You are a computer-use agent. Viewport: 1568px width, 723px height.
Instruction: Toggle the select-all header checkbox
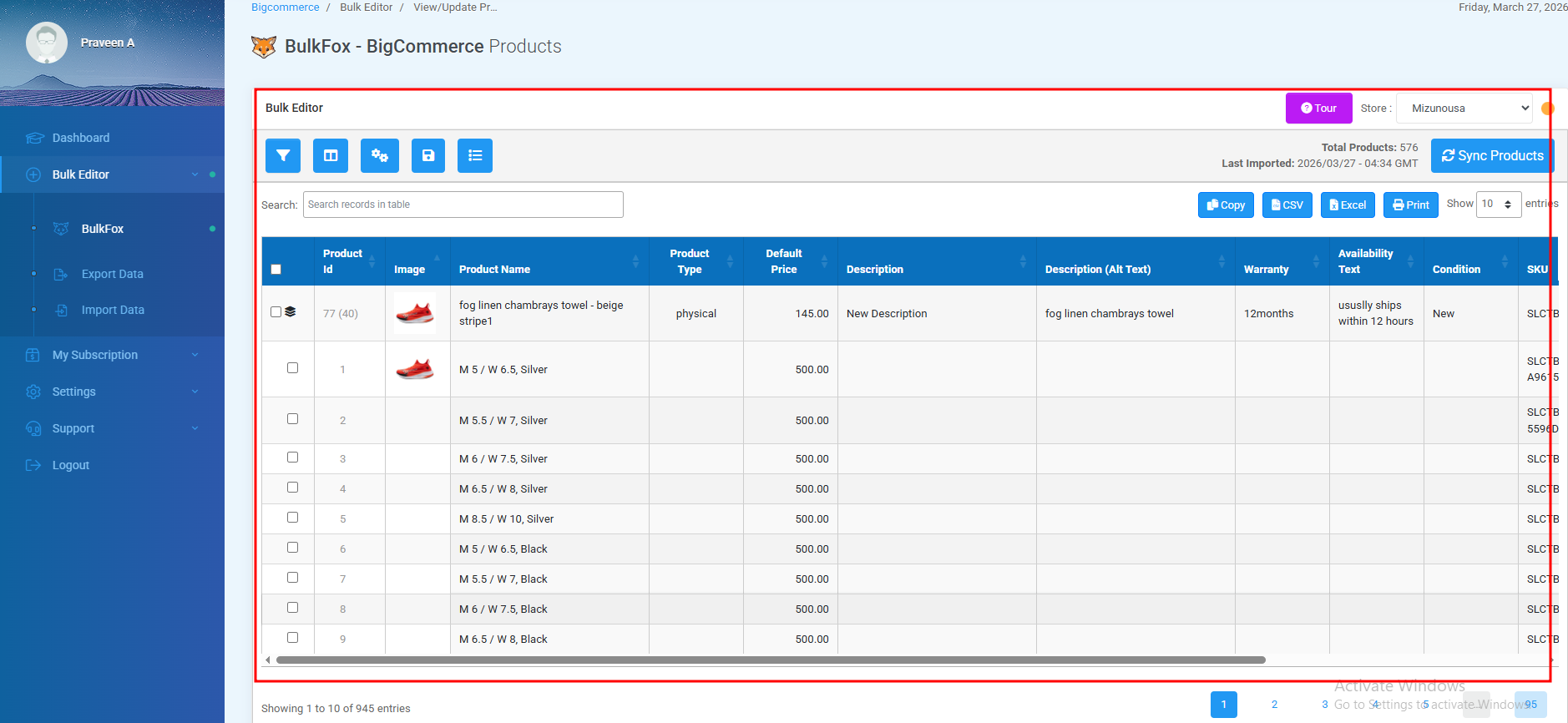click(x=276, y=270)
